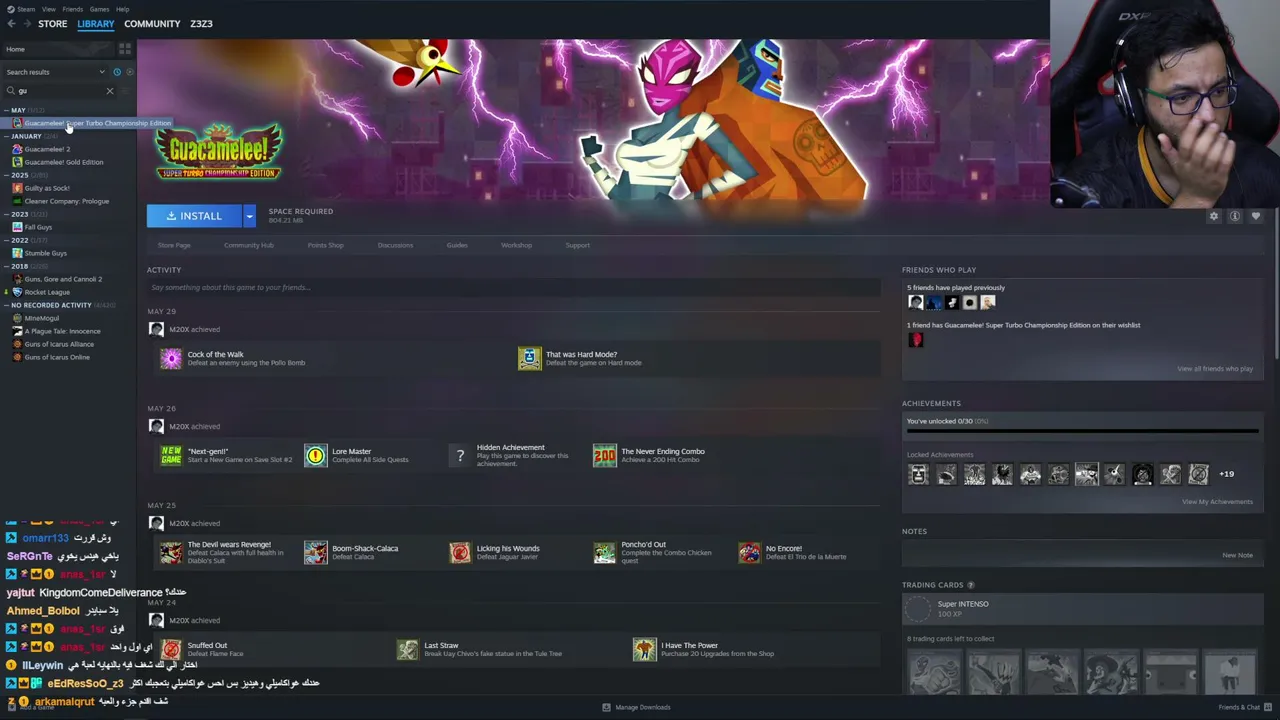Open Poncho'd Out achievement icon
The image size is (1280, 720).
[x=604, y=552]
